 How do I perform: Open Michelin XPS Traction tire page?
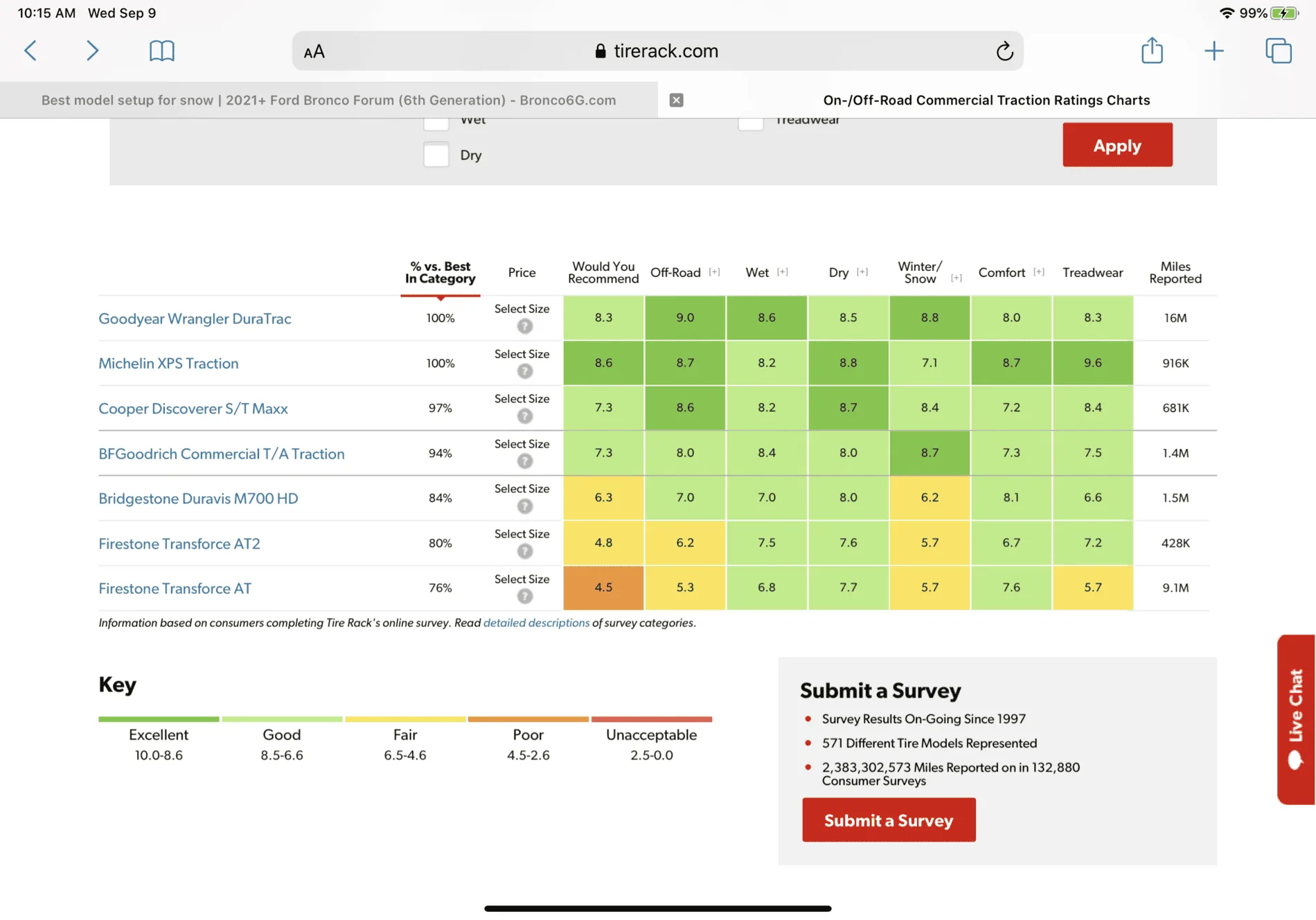tap(168, 364)
